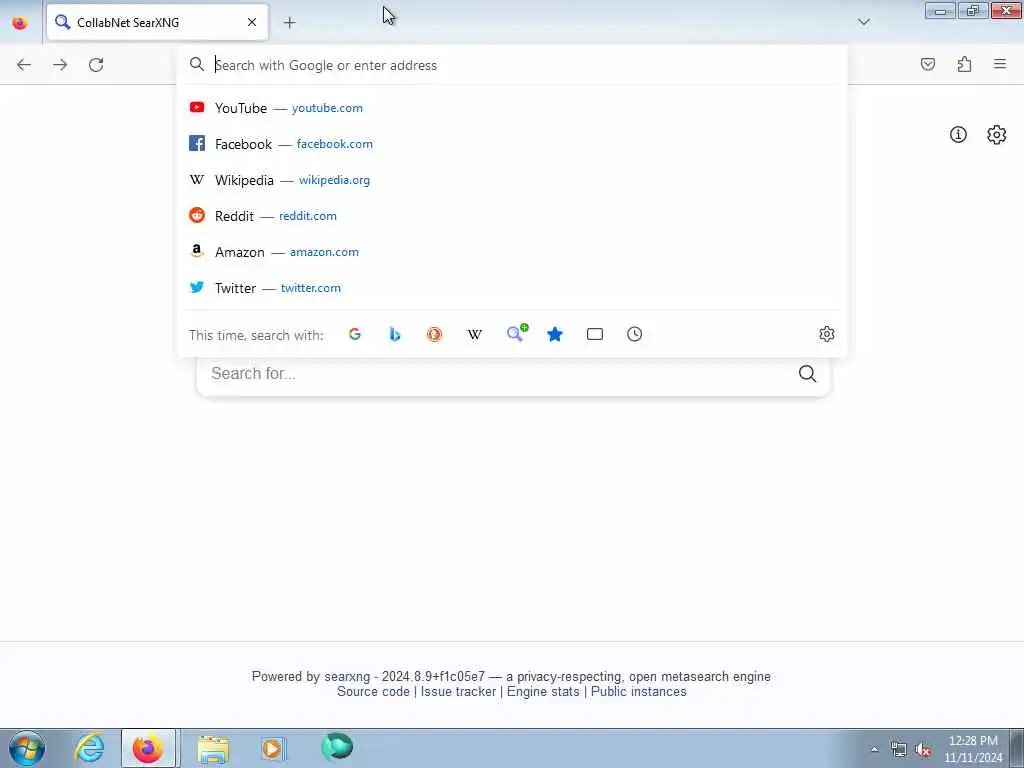Choose the Facebook suggestion
The width and height of the screenshot is (1024, 768).
pos(512,144)
